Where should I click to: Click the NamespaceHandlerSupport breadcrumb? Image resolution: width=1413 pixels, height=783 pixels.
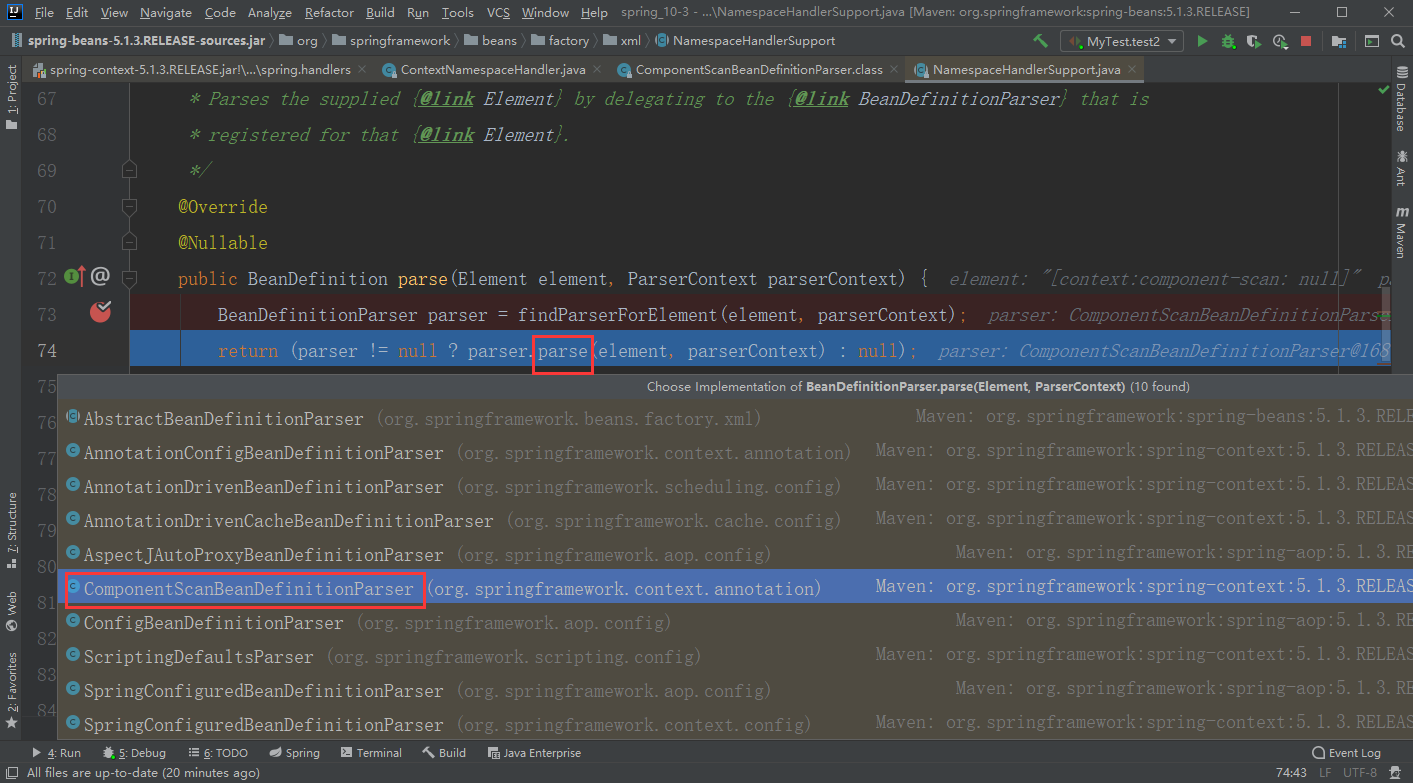tap(745, 41)
